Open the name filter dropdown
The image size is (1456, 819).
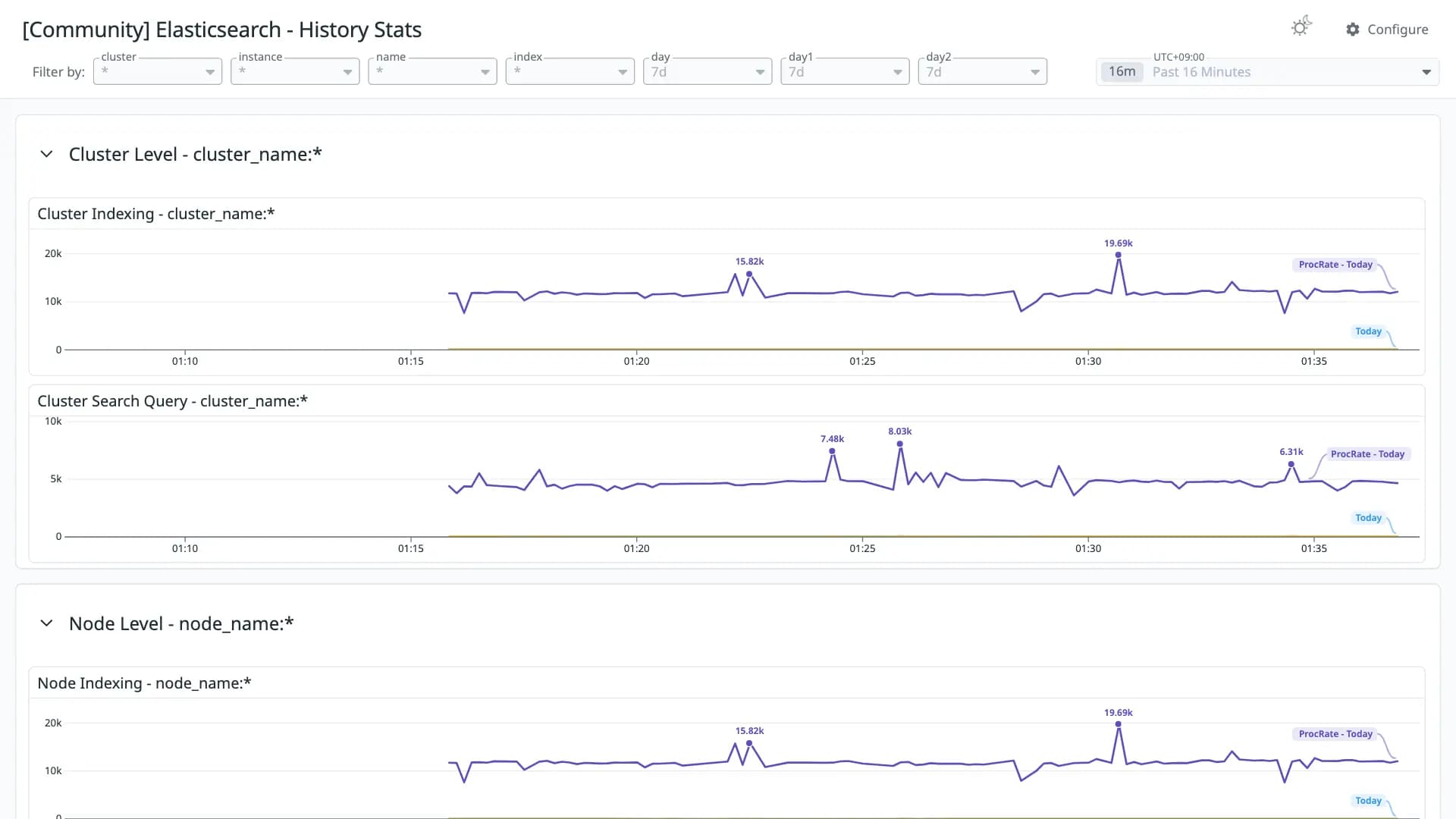pos(432,71)
